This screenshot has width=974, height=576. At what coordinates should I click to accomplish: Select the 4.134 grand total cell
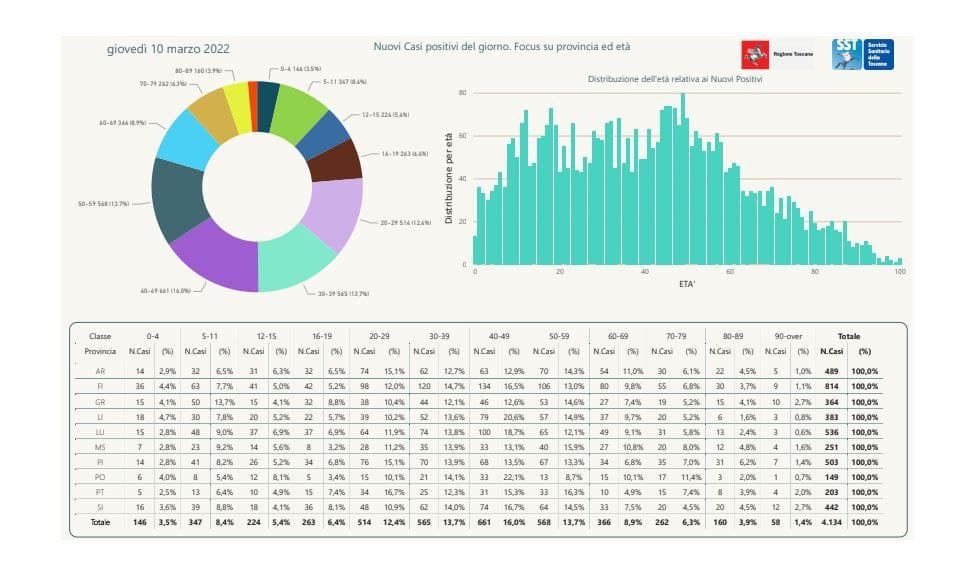point(830,522)
